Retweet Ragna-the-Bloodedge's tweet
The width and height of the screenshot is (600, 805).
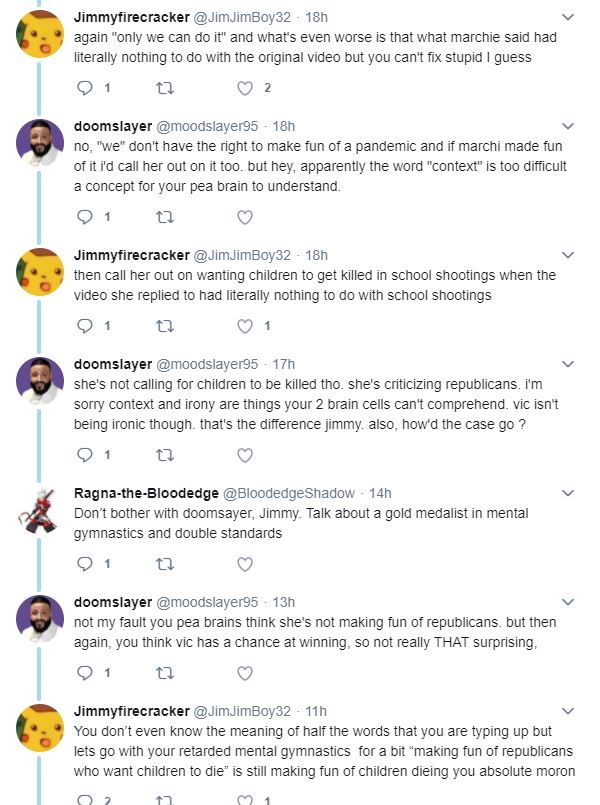tap(165, 564)
